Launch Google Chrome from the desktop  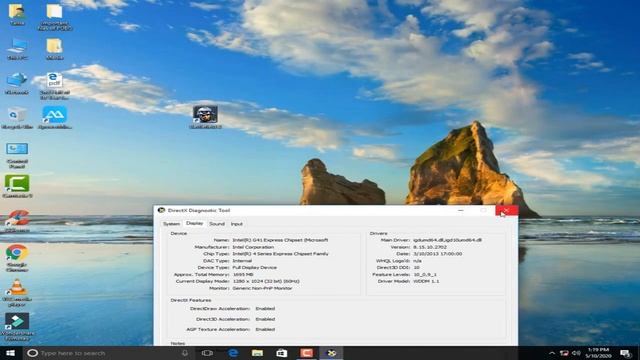(x=17, y=258)
